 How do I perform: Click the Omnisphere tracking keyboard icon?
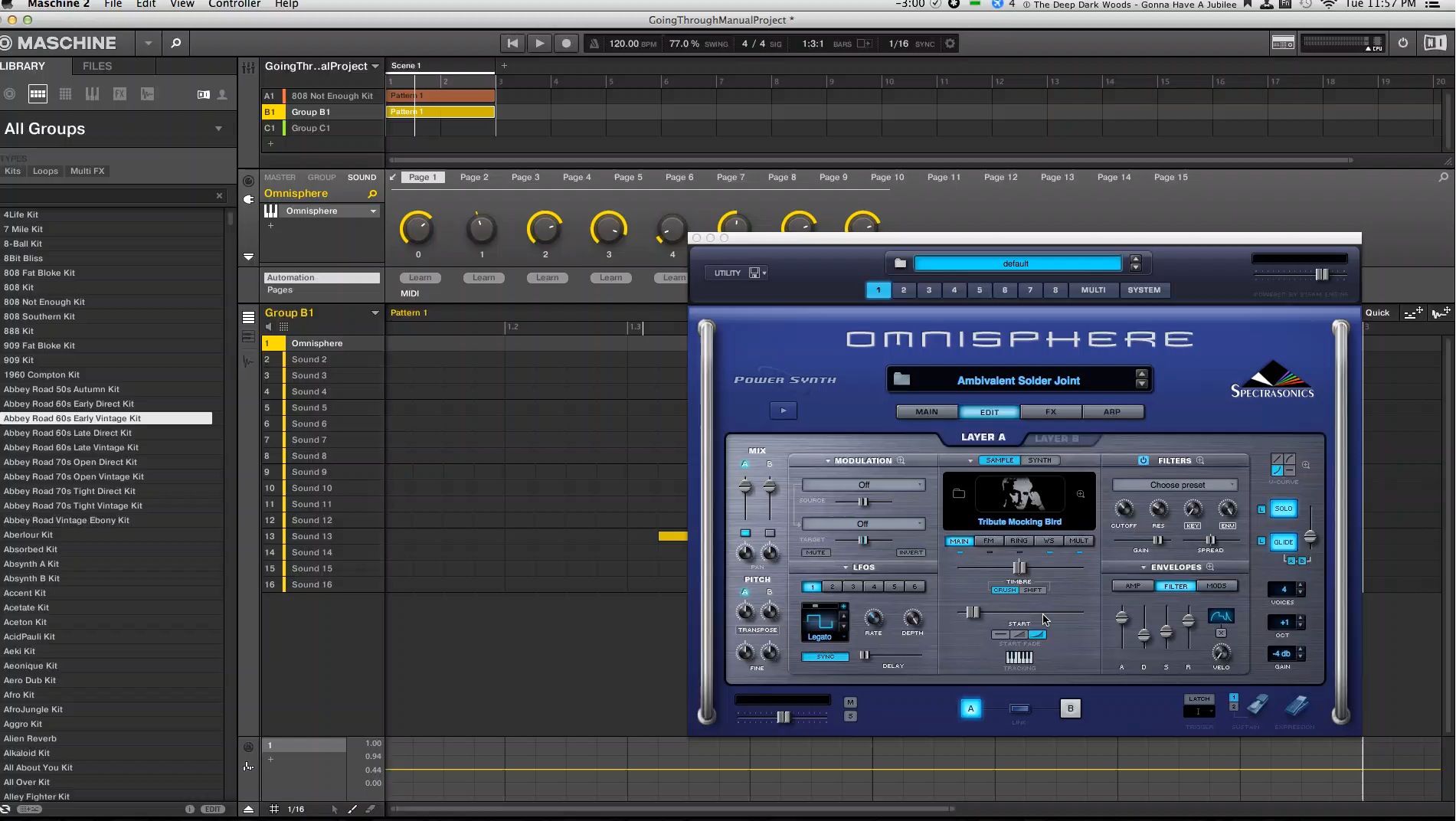point(1019,657)
